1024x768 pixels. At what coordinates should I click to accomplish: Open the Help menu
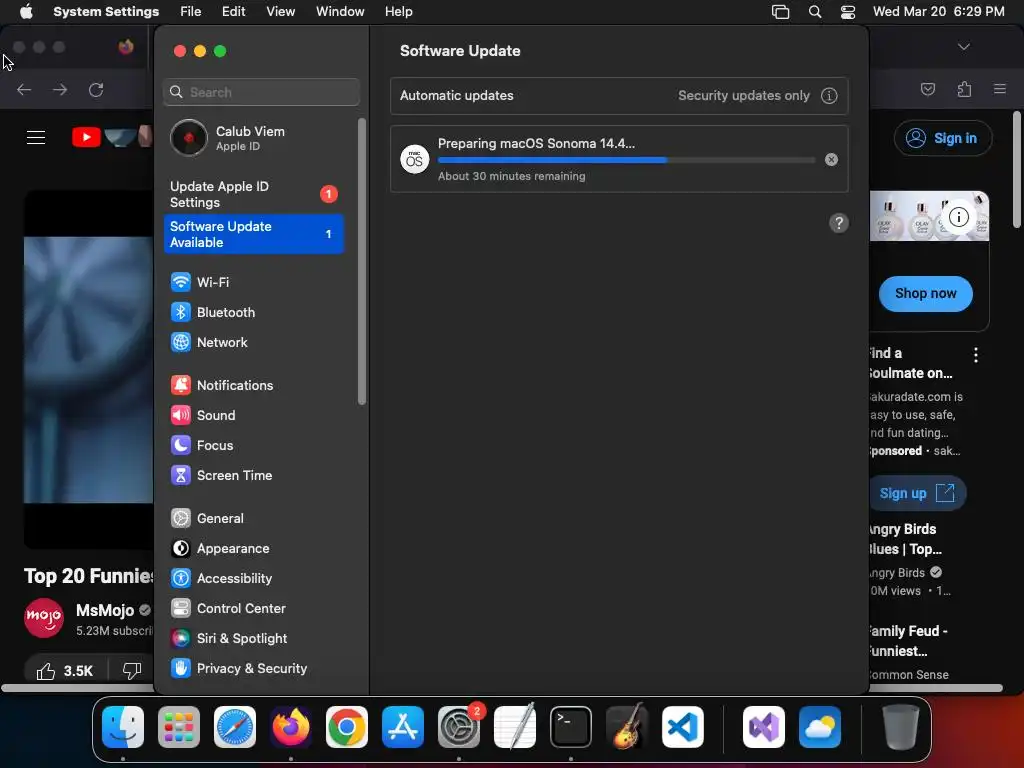(398, 12)
